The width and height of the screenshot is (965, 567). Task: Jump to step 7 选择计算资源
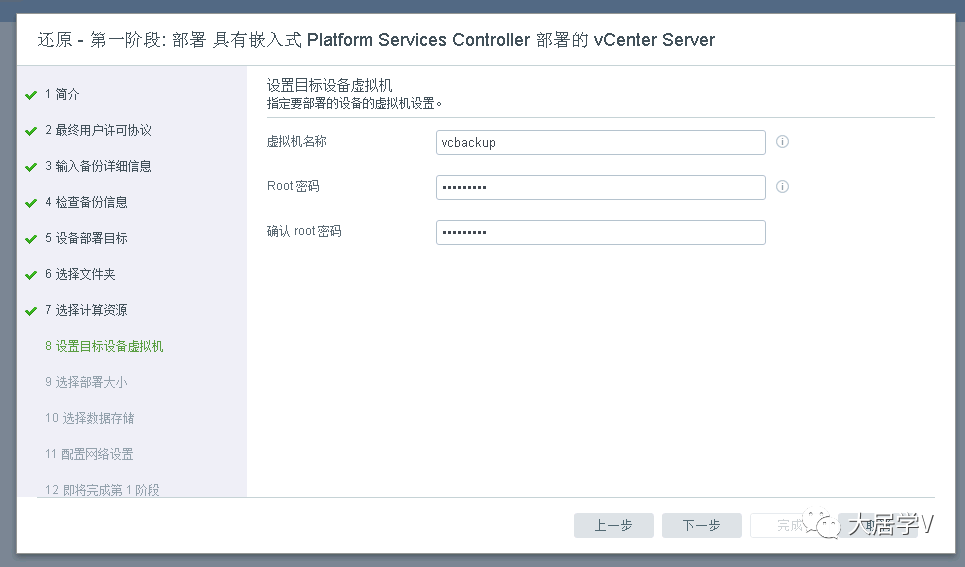86,310
